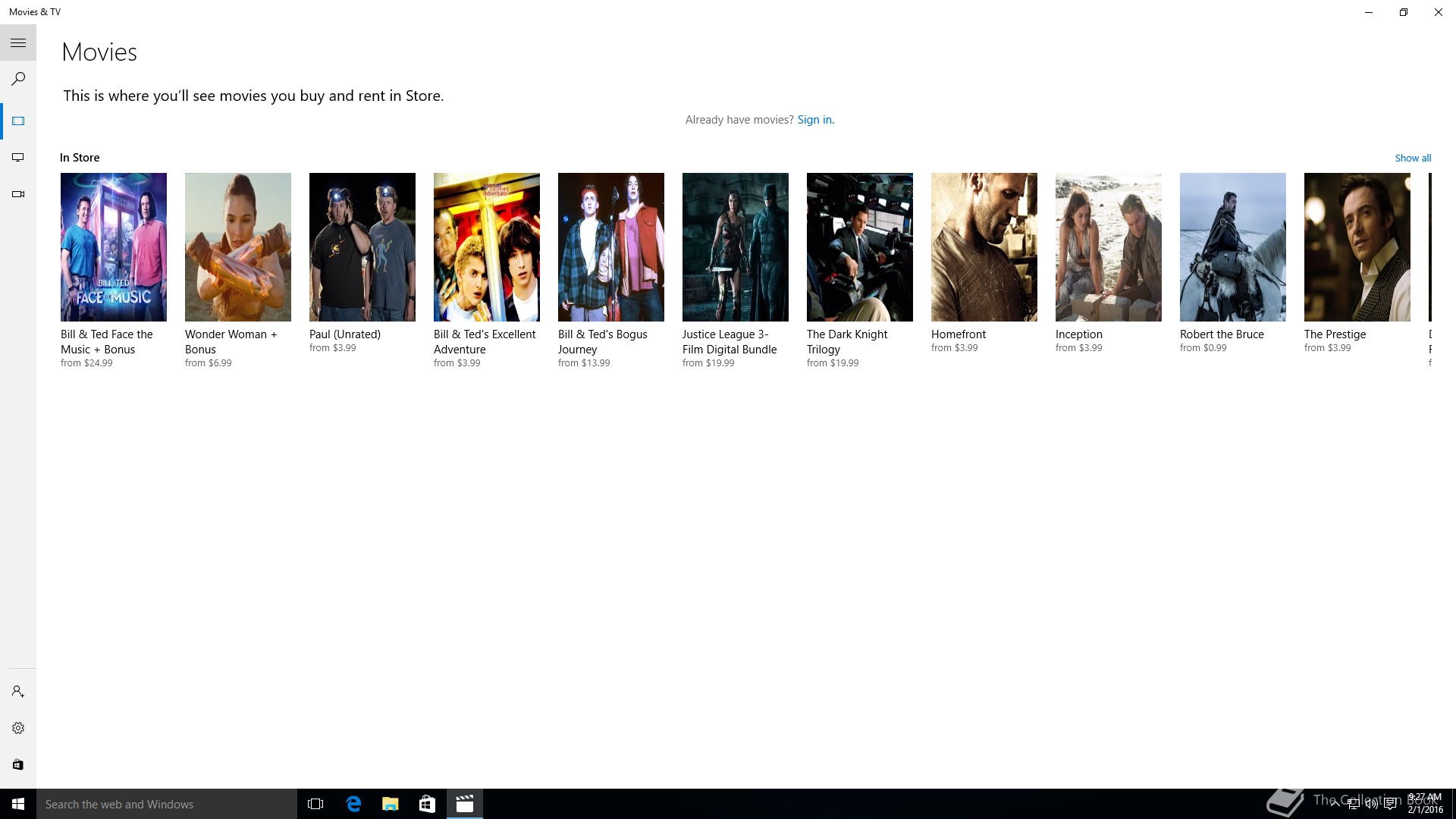Click the In Store section heading
The height and width of the screenshot is (819, 1456).
tap(80, 158)
